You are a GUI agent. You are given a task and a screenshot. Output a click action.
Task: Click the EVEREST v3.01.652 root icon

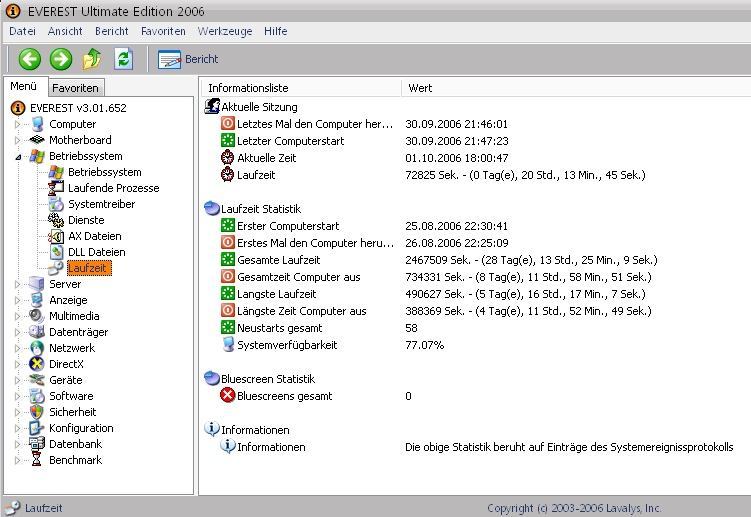click(x=18, y=108)
